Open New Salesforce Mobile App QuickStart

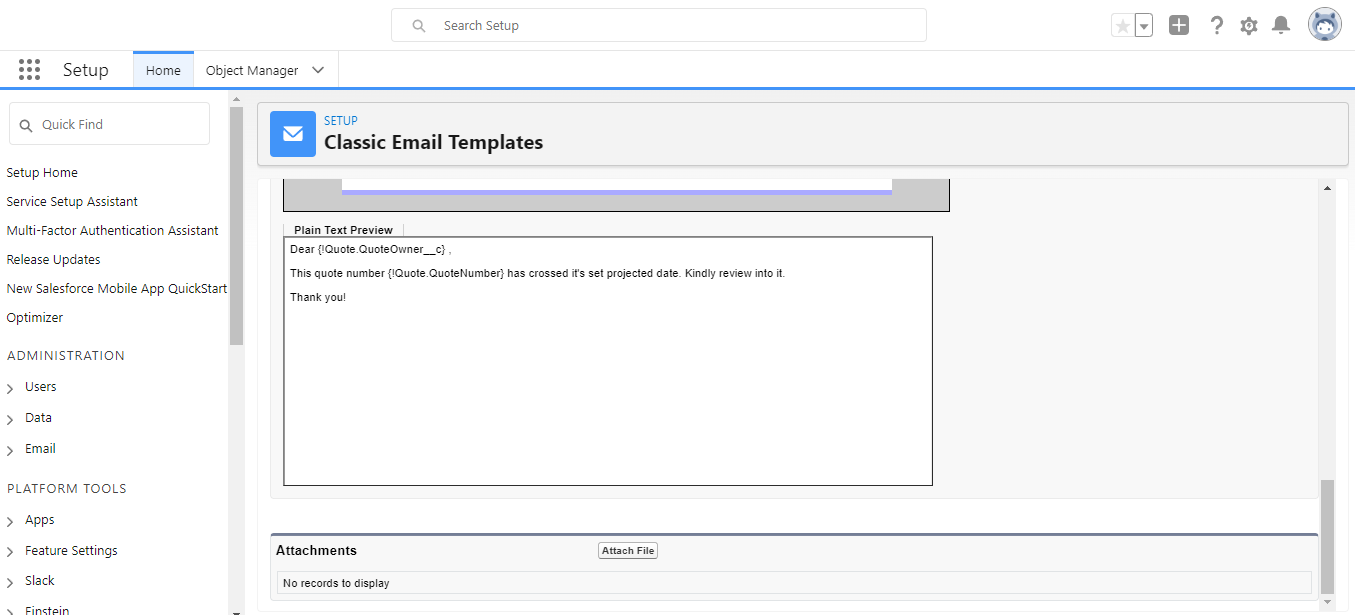(x=116, y=289)
